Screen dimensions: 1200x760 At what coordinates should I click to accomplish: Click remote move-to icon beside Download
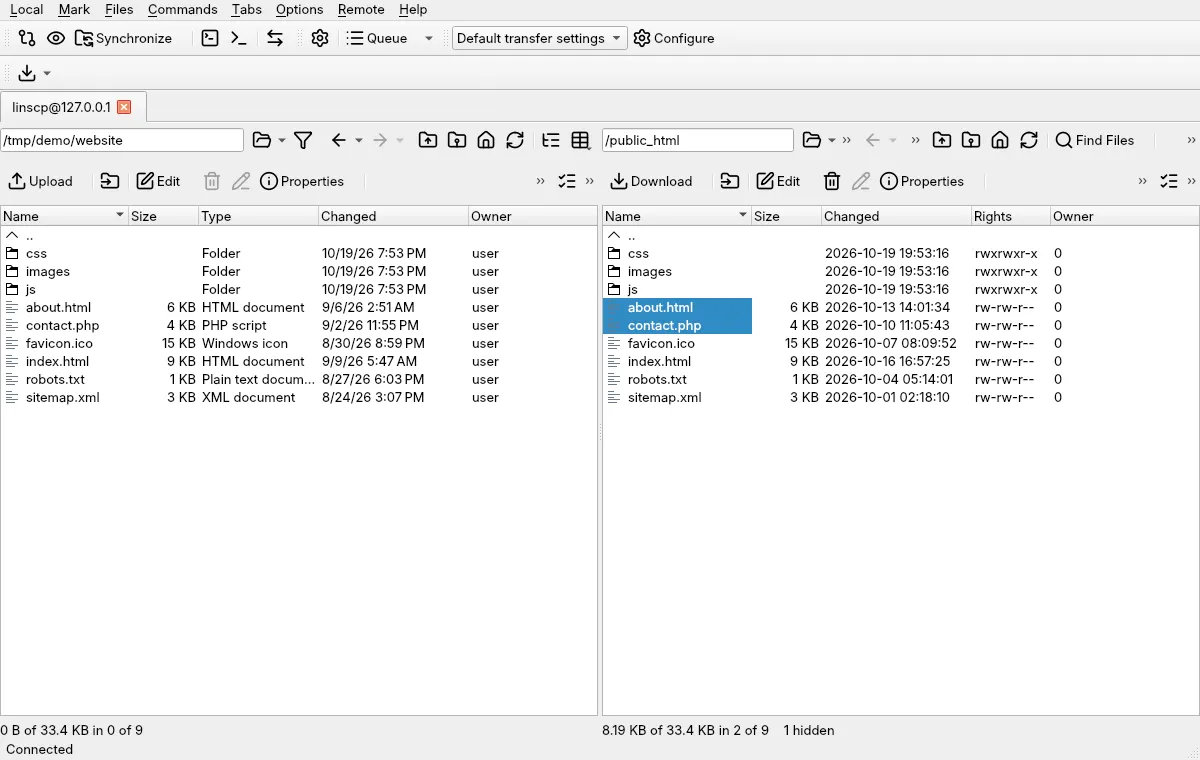pyautogui.click(x=730, y=181)
